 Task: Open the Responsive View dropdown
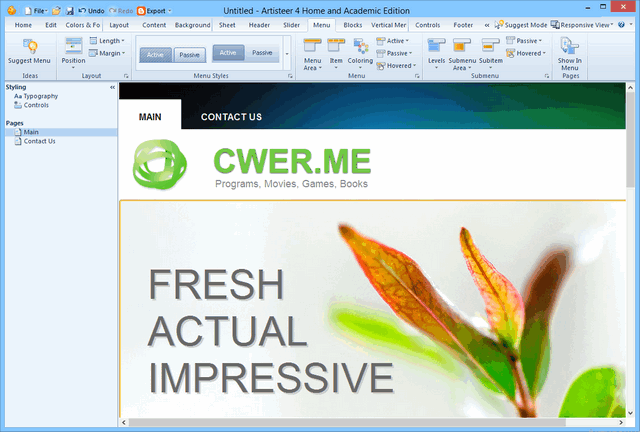click(x=582, y=25)
